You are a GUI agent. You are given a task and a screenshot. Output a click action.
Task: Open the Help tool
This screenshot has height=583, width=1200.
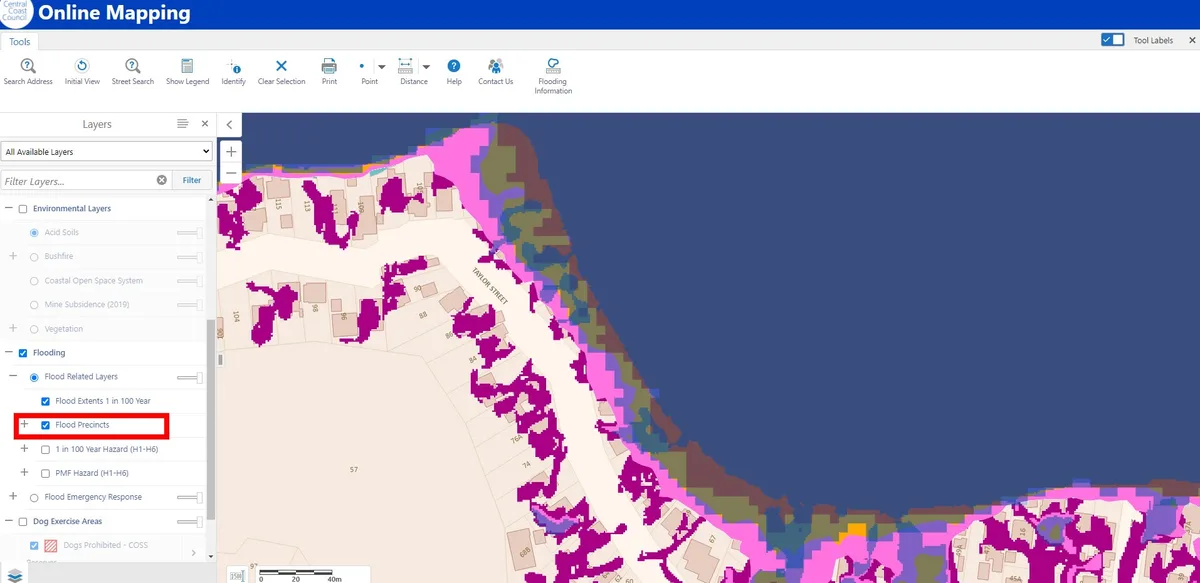coord(454,72)
